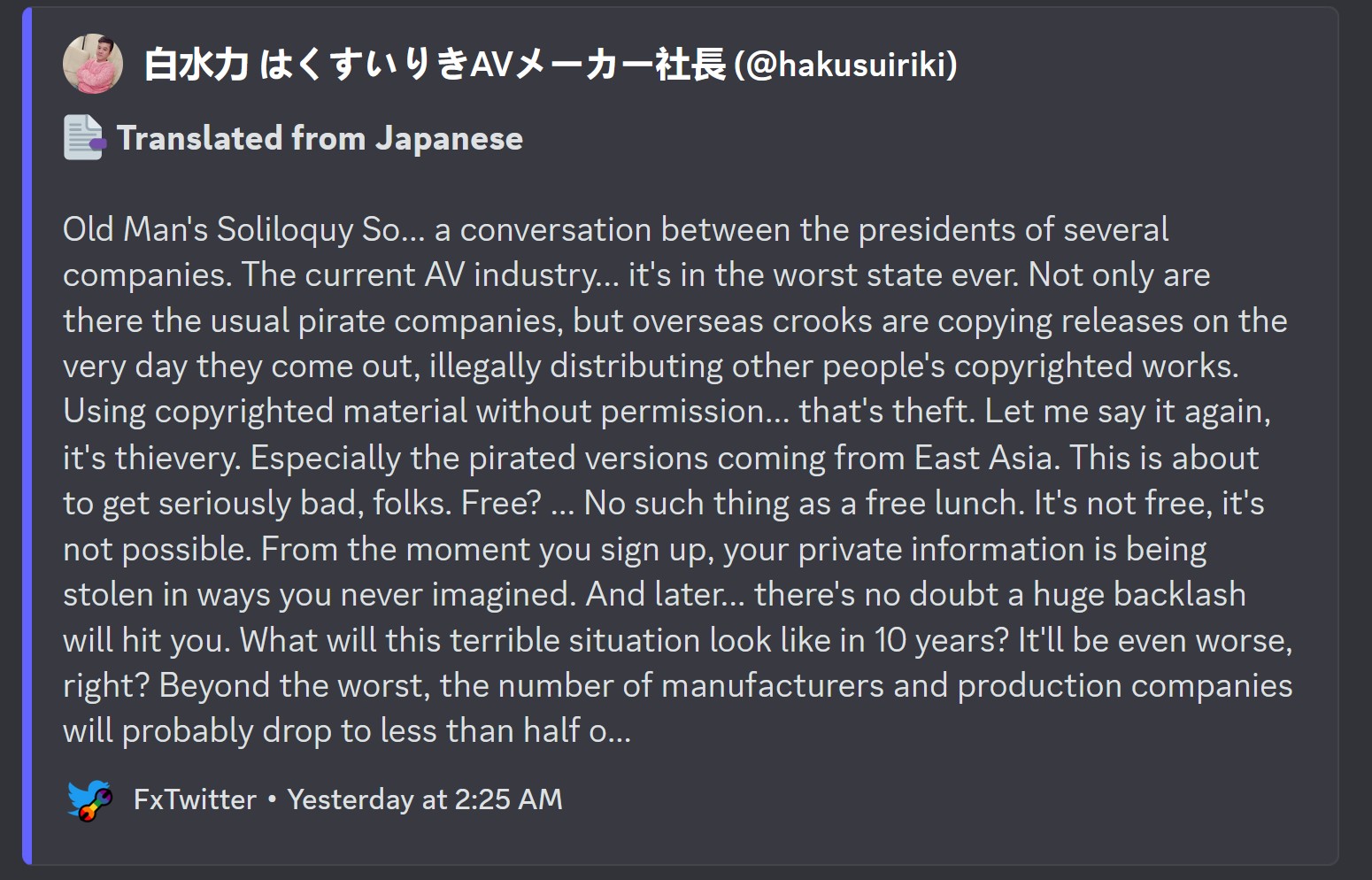
Task: Click the translated document icon
Action: [85, 138]
